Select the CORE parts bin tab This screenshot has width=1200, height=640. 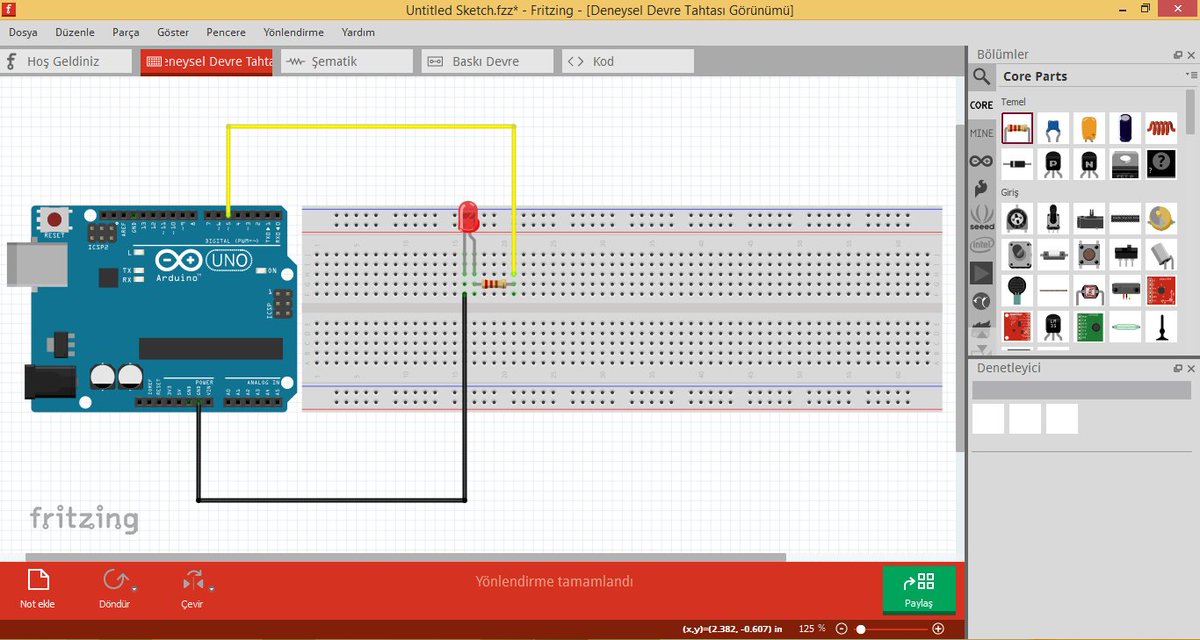(x=982, y=105)
